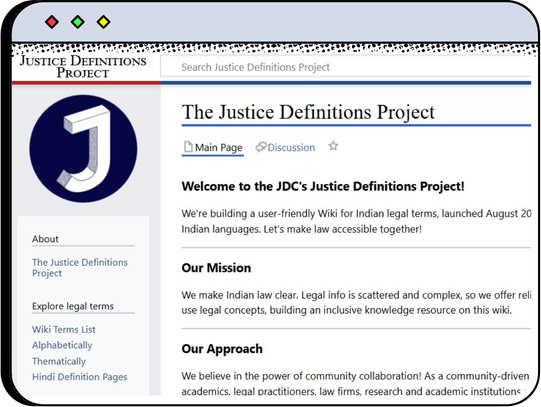Click the page title The Justice Definitions Project
This screenshot has height=407, width=541.
(308, 112)
